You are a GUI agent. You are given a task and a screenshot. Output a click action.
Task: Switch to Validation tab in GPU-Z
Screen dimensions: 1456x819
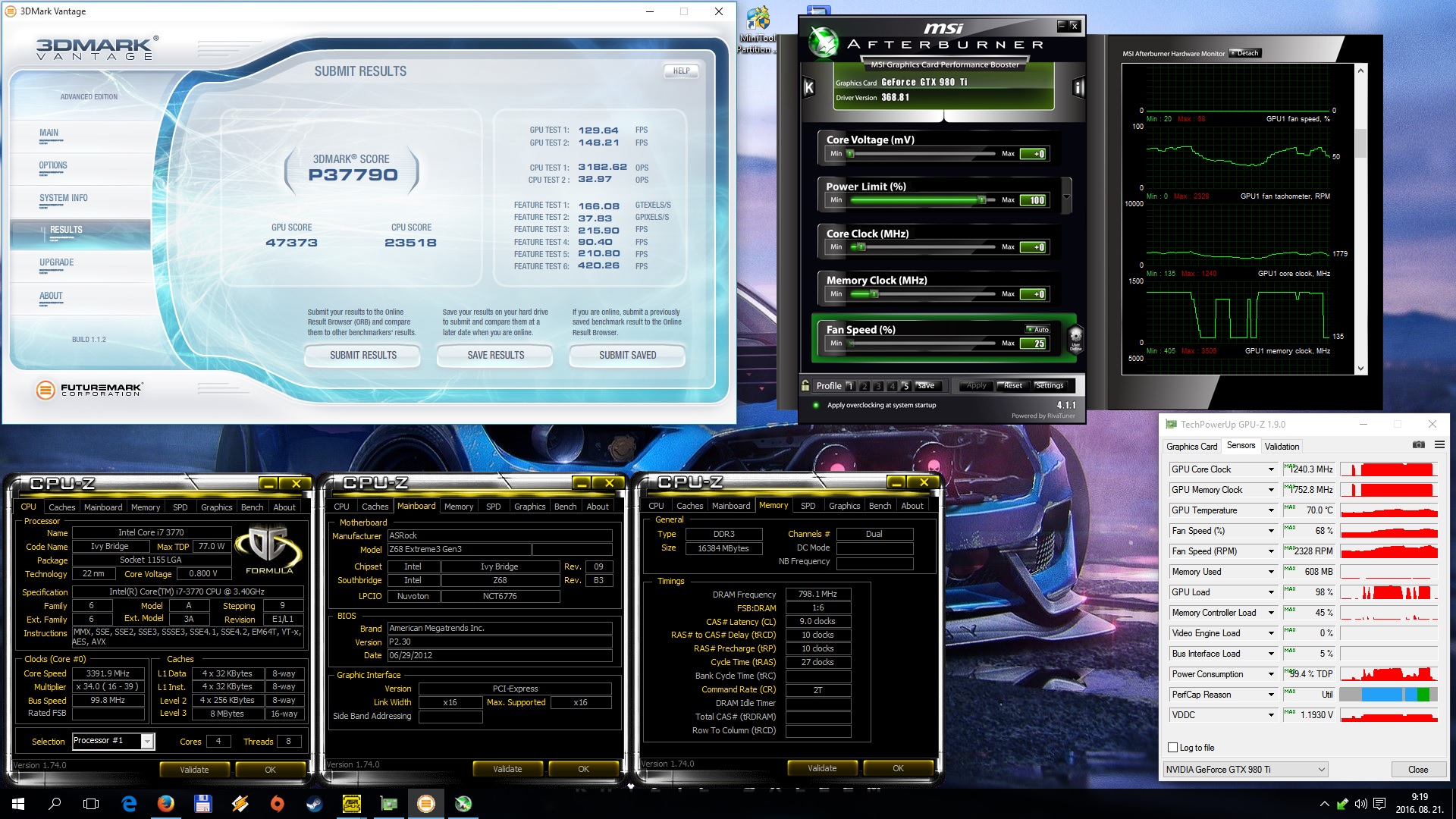point(1282,446)
